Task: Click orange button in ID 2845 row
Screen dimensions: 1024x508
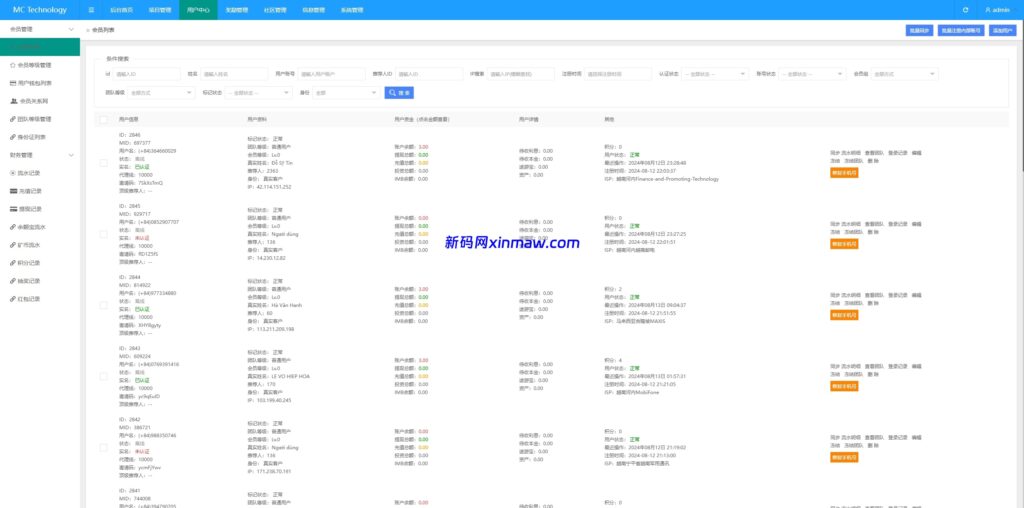Action: 844,244
